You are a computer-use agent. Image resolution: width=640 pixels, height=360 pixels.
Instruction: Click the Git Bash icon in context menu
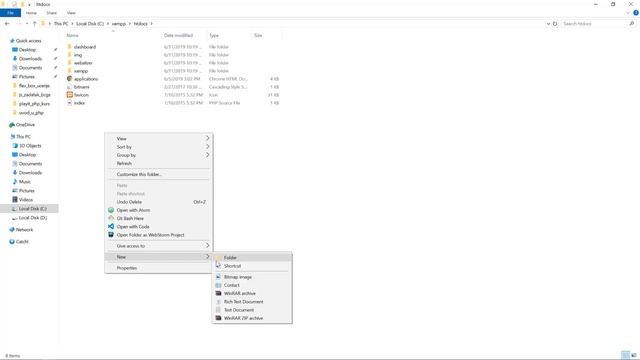[x=111, y=218]
